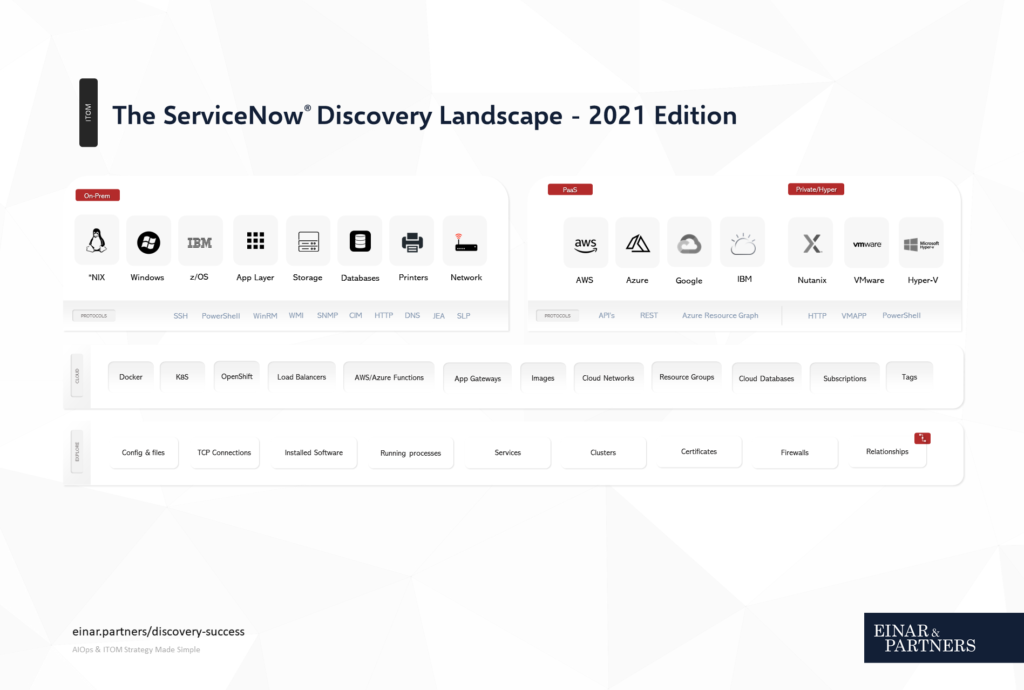Viewport: 1024px width, 690px height.
Task: Select the Printers device icon
Action: point(412,240)
